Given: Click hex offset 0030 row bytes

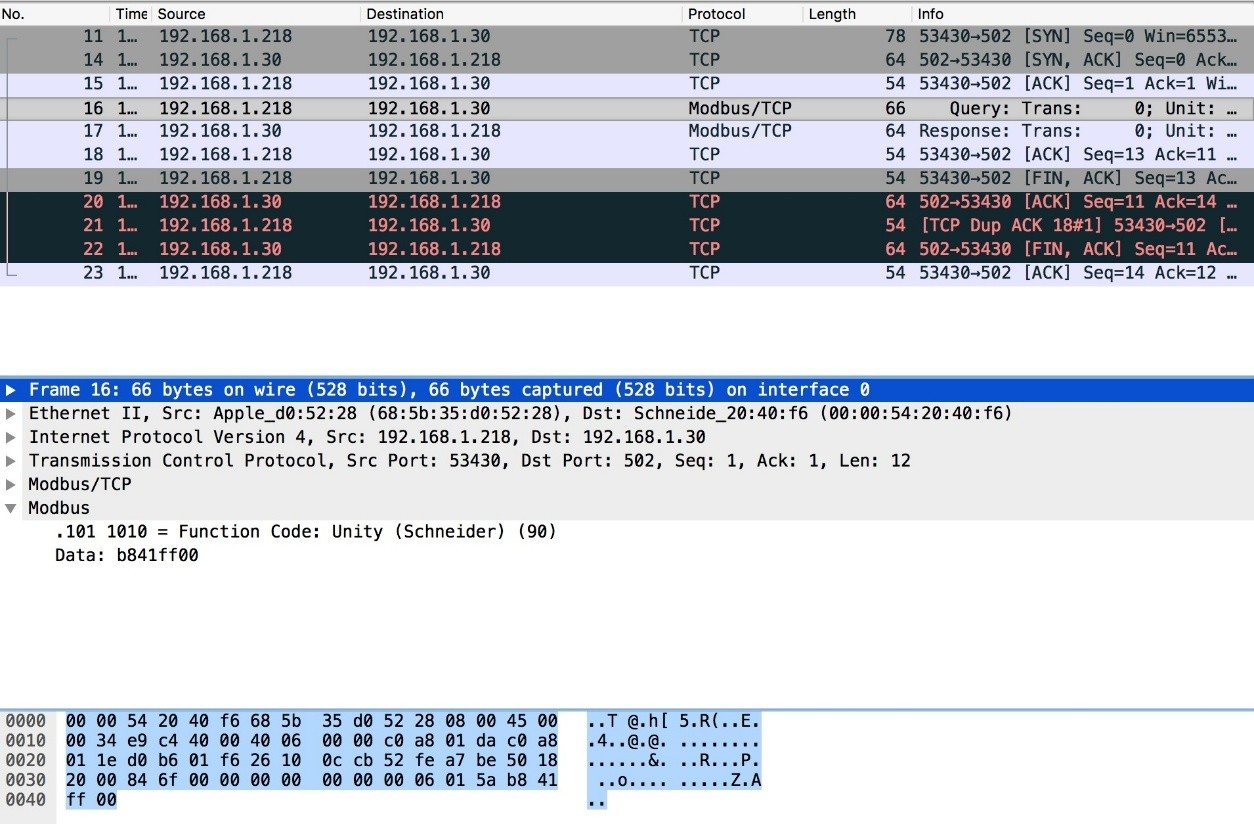Looking at the screenshot, I should click(x=312, y=781).
